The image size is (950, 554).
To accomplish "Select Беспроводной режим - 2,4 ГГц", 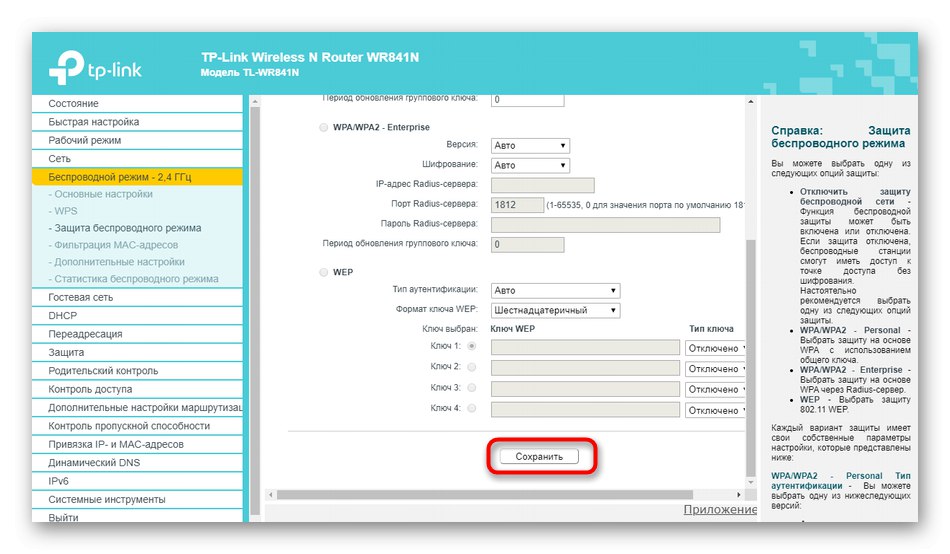I will (137, 177).
